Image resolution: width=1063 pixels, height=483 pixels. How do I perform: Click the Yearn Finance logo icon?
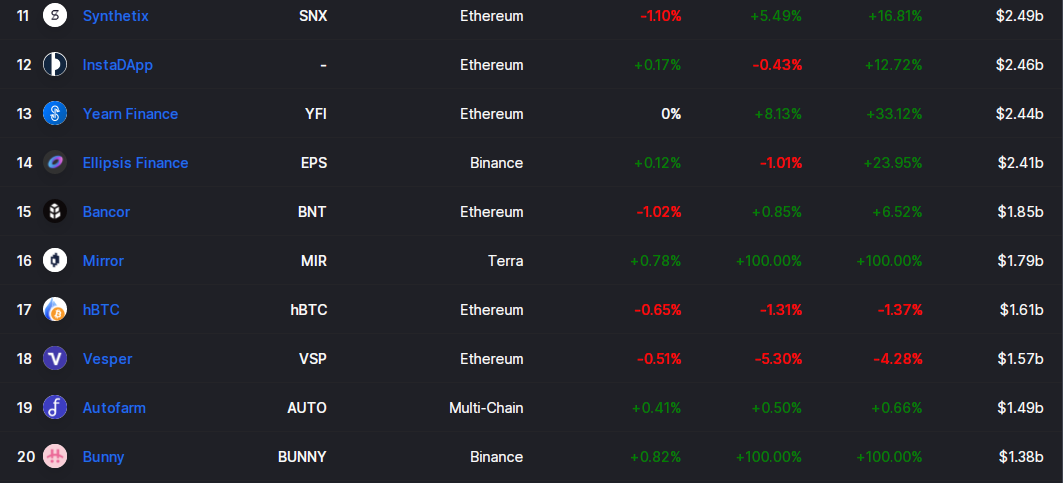[55, 114]
